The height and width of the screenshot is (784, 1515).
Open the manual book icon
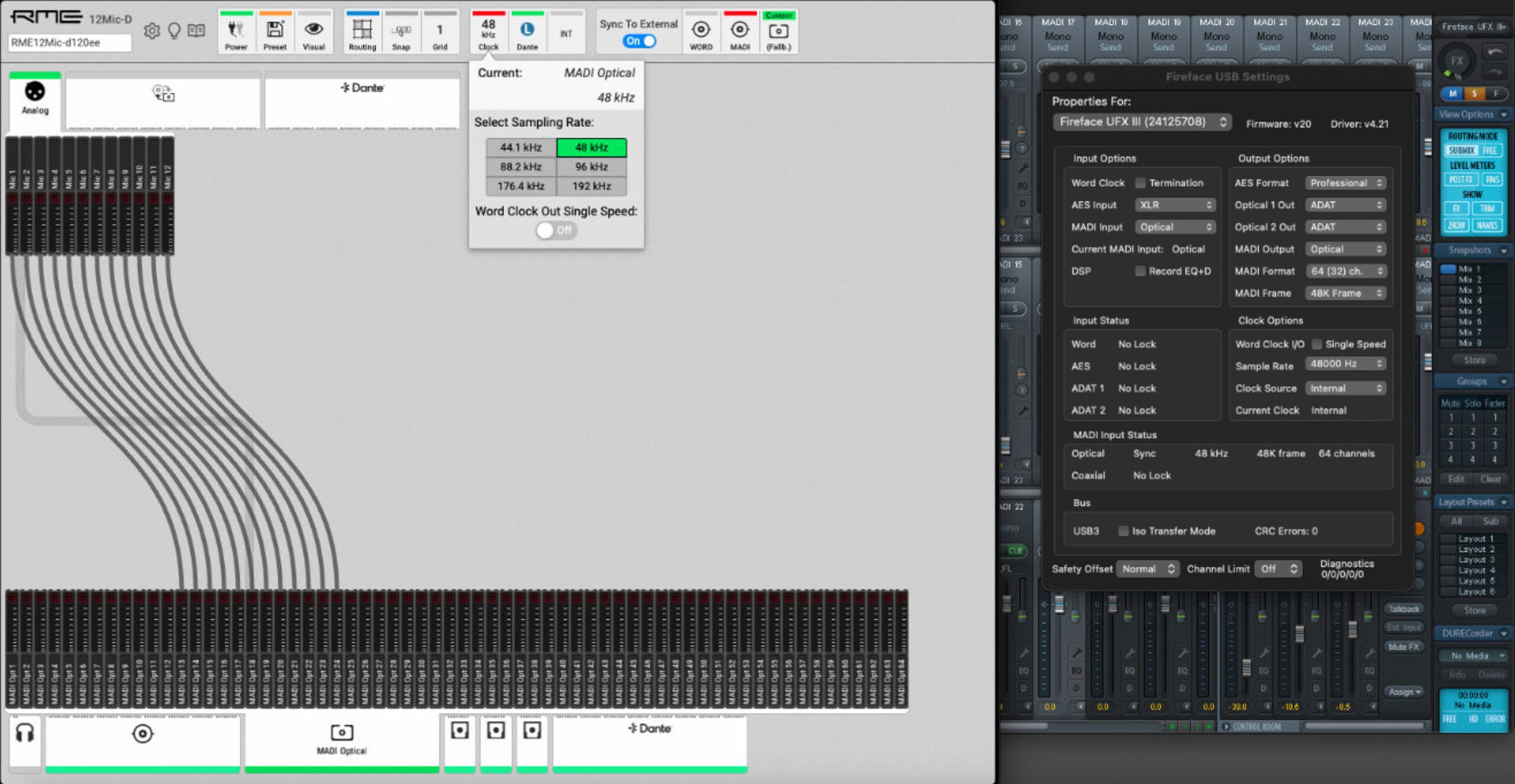tap(196, 30)
